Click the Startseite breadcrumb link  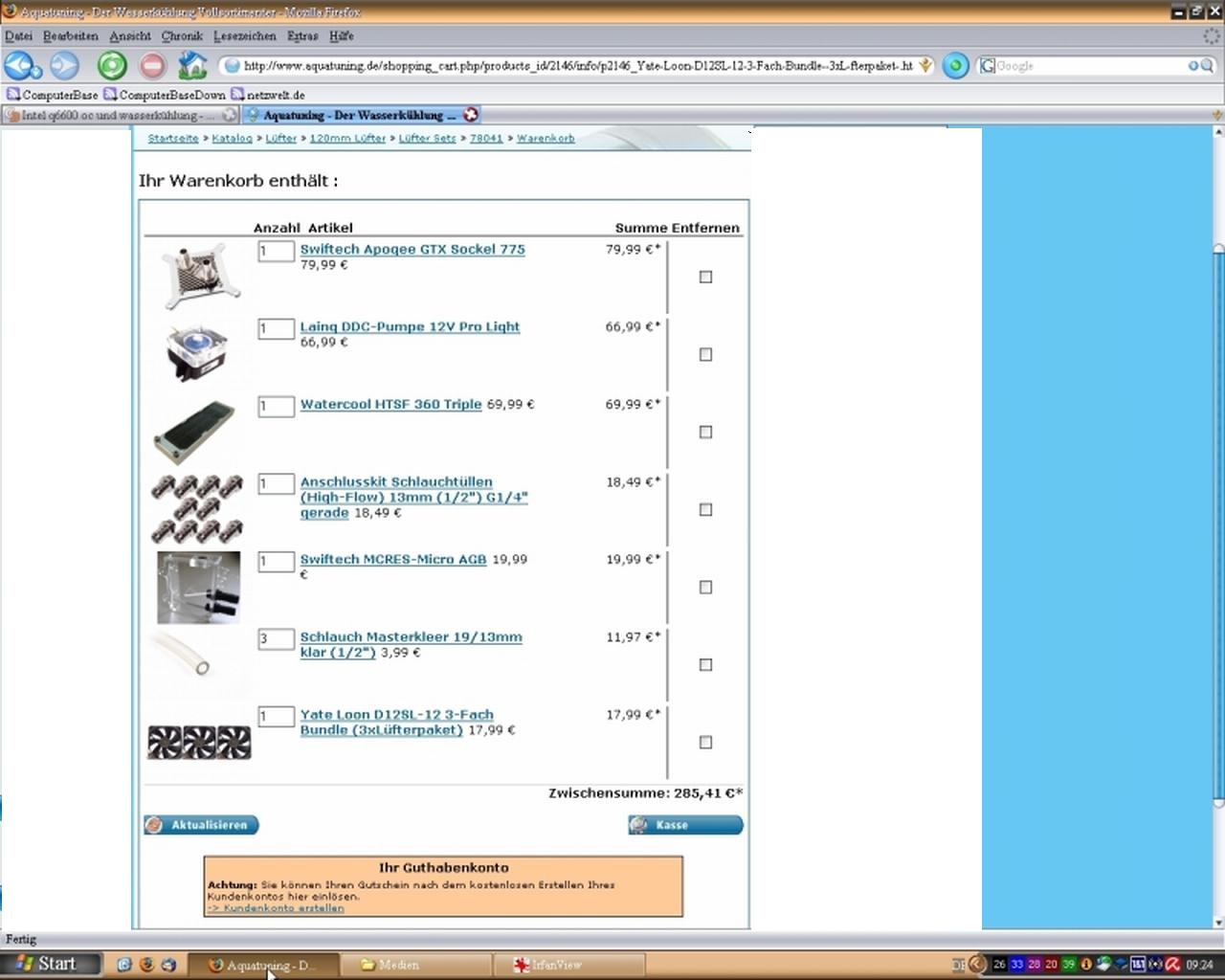173,138
